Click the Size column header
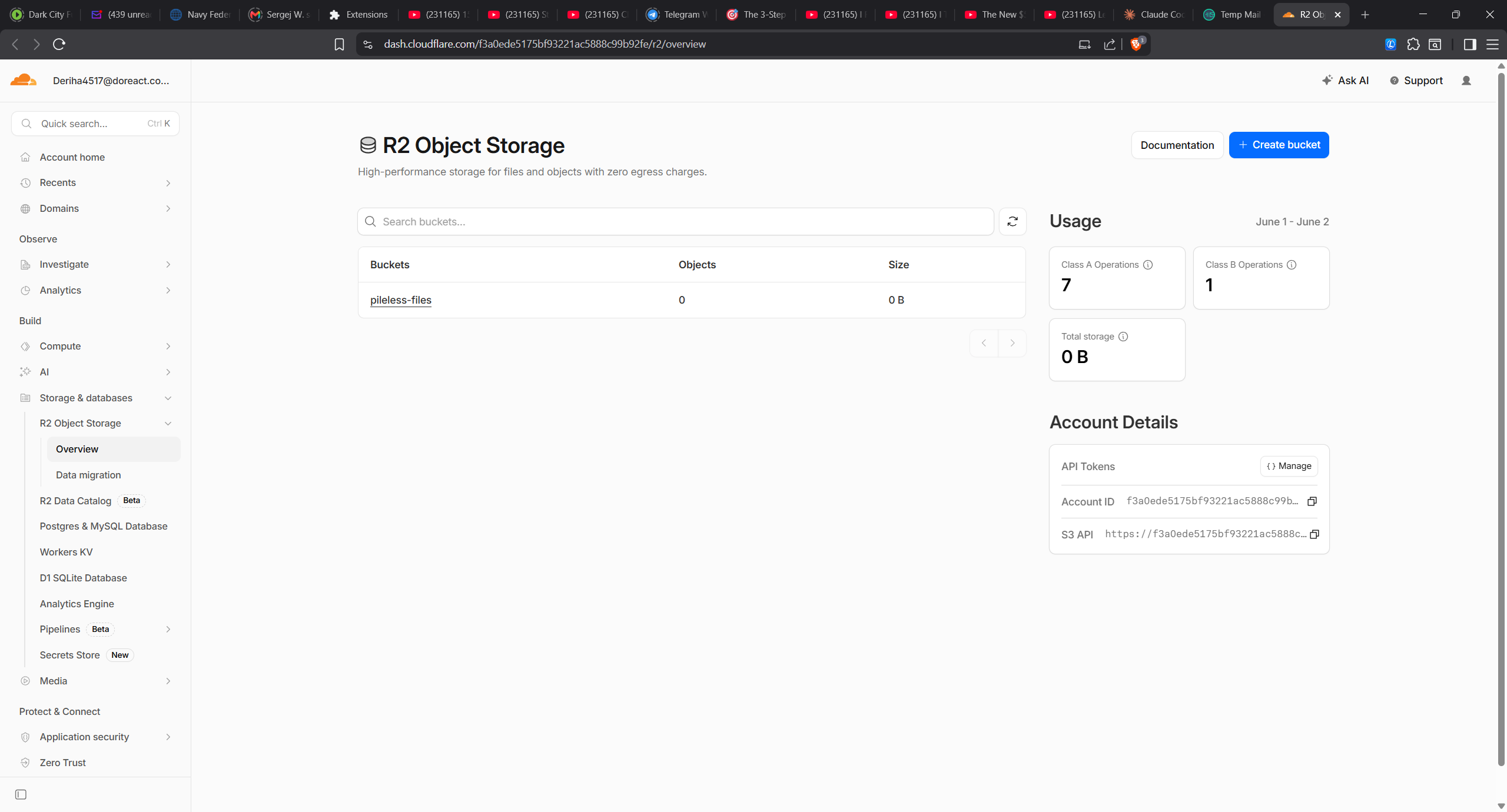The height and width of the screenshot is (812, 1507). 898,265
